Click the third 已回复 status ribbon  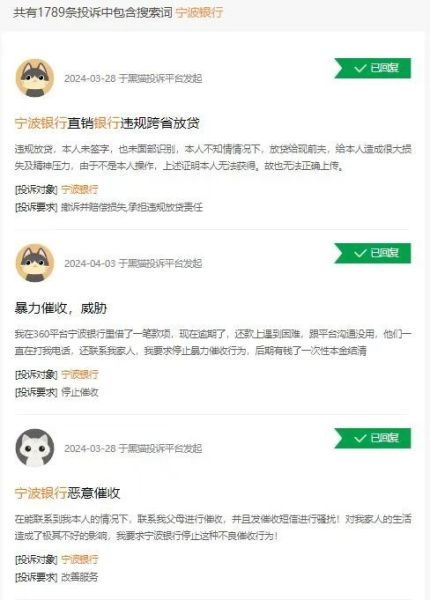tap(373, 438)
